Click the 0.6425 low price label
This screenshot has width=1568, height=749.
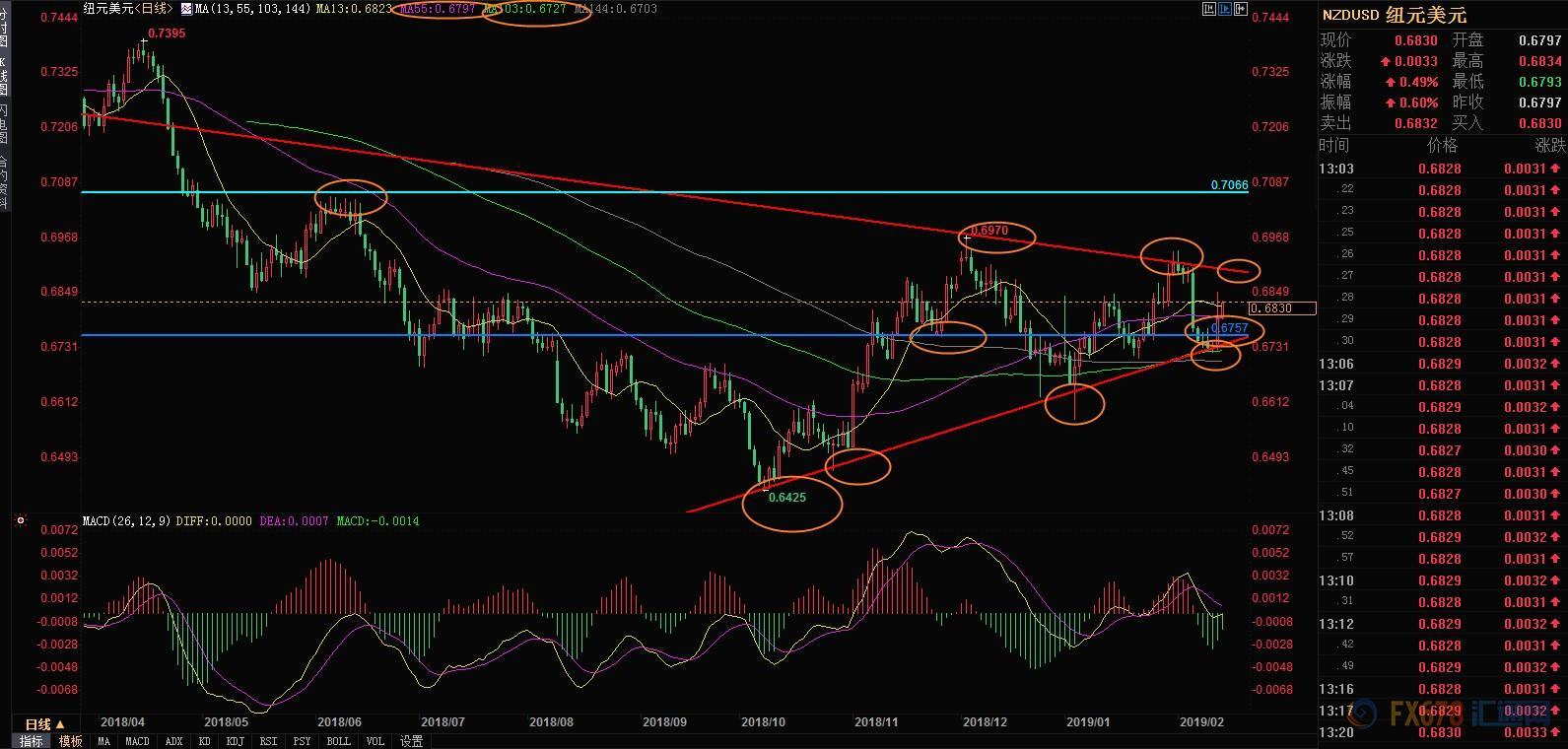click(x=787, y=498)
